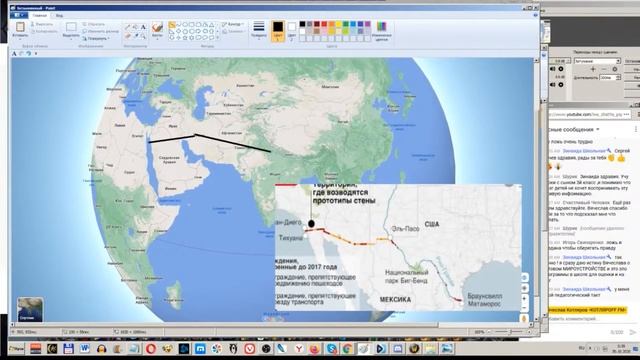Image resolution: width=640 pixels, height=360 pixels.
Task: Click the Paint zoom slider
Action: 510,332
